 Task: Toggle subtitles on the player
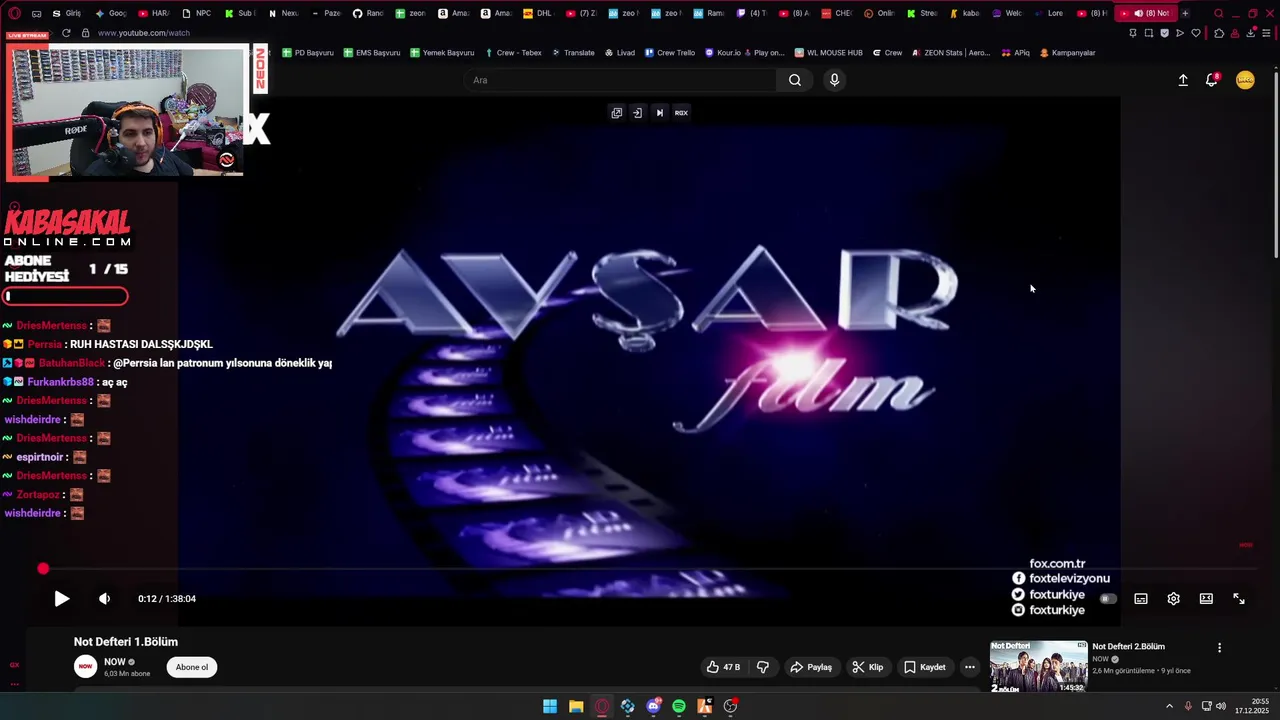(1141, 598)
